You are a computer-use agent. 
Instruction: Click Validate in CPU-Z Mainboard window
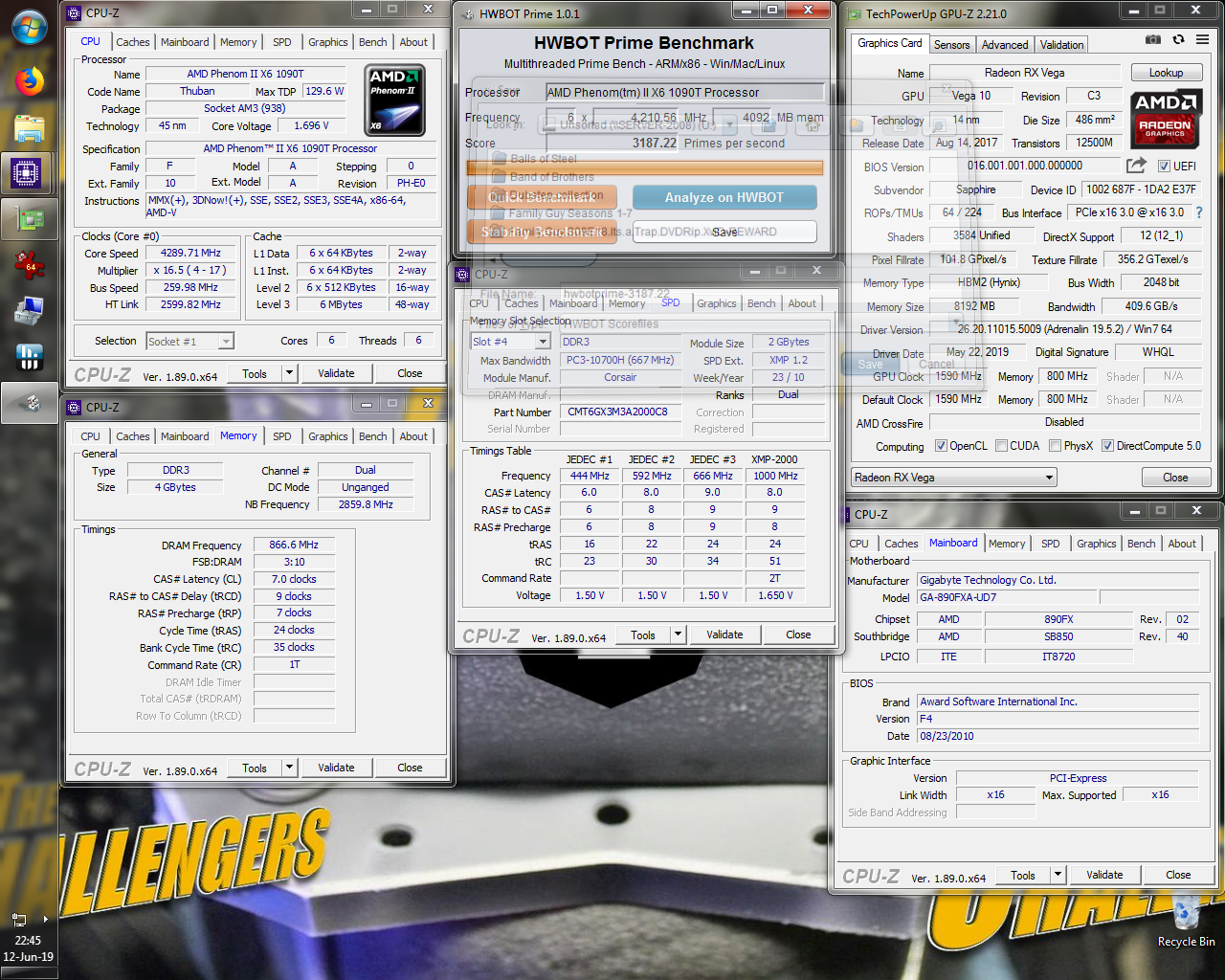1104,875
